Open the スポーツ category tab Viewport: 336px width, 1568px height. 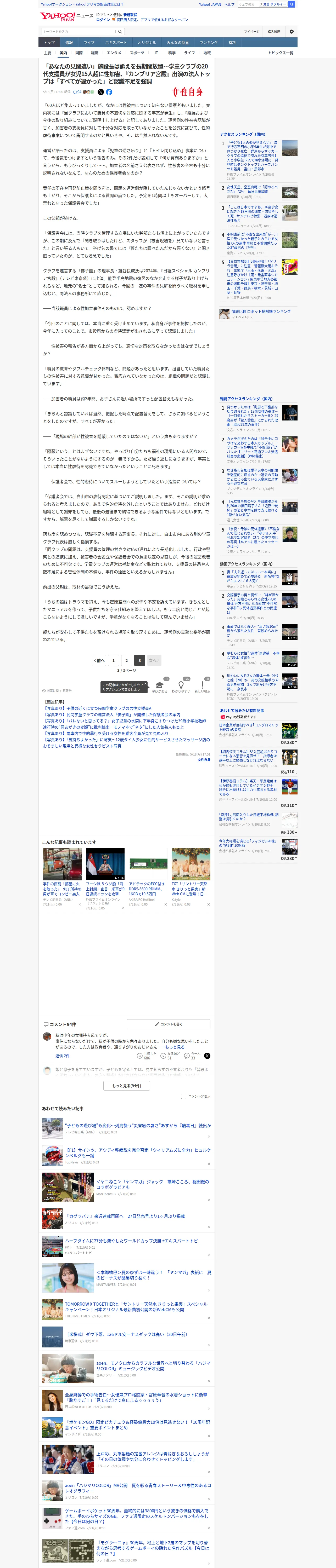tap(137, 53)
